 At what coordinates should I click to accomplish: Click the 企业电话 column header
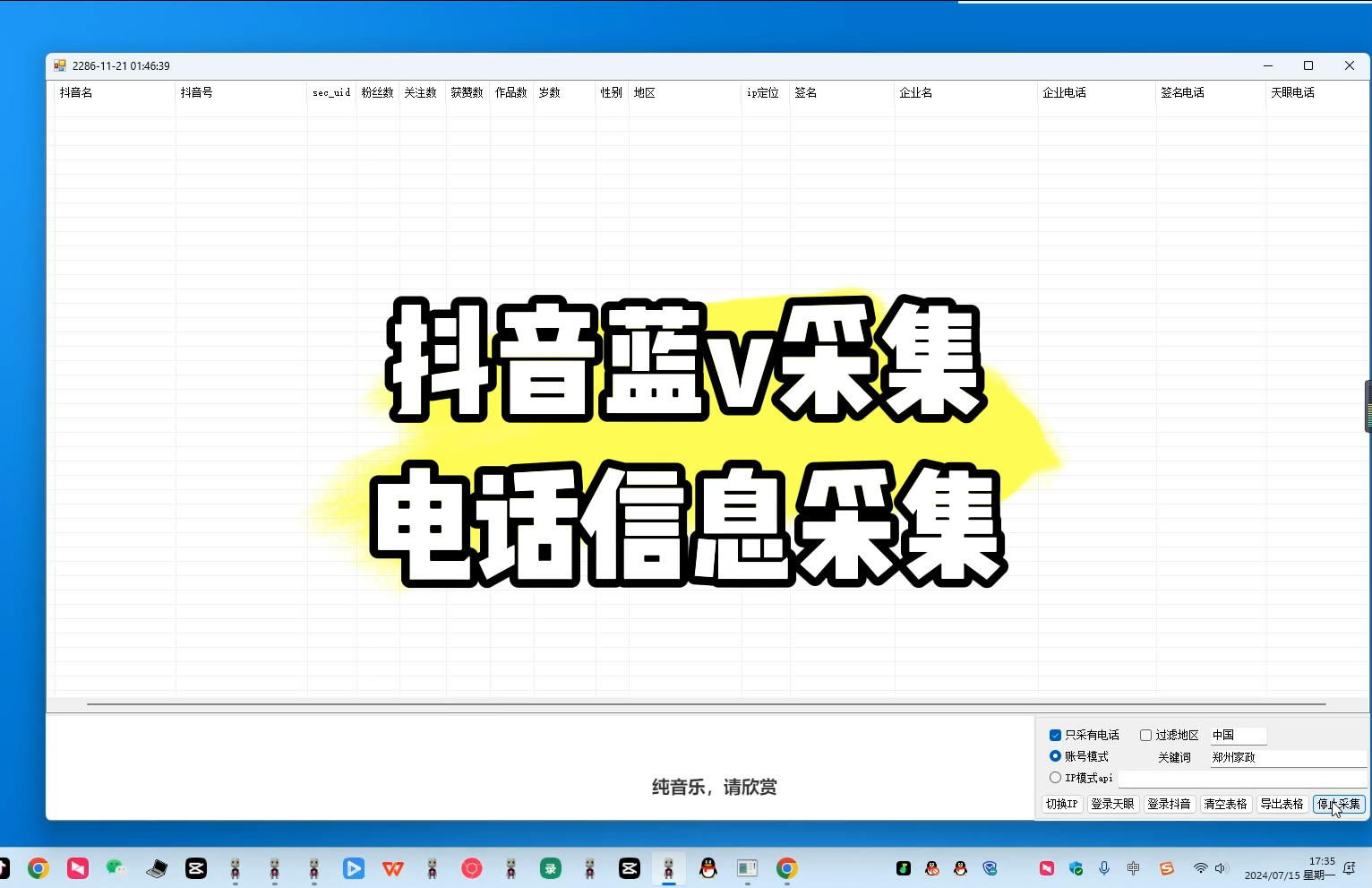pyautogui.click(x=1096, y=92)
